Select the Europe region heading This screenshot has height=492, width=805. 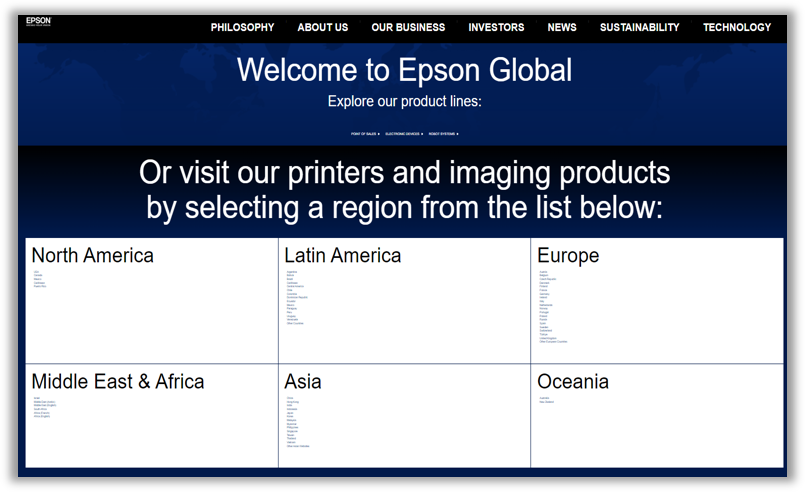568,256
